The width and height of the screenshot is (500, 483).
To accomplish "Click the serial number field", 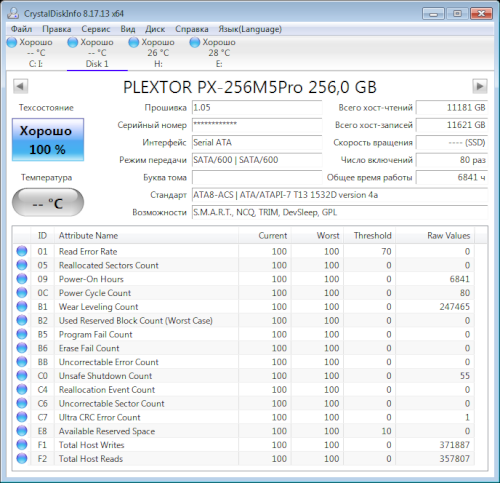I will (257, 125).
